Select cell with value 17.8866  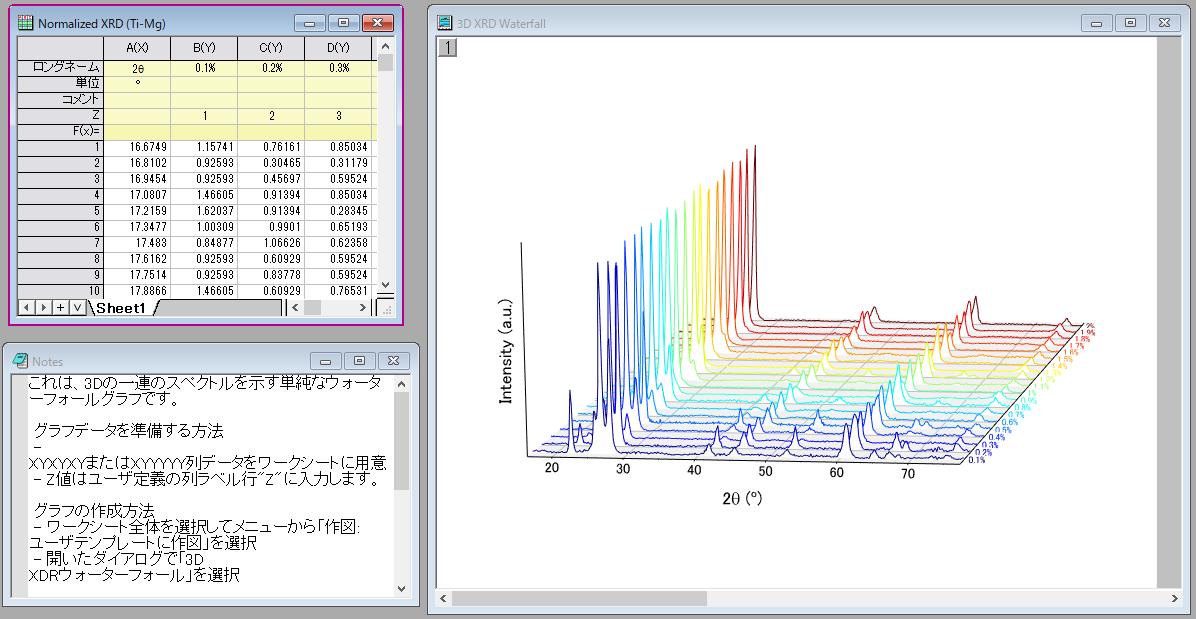coord(137,291)
